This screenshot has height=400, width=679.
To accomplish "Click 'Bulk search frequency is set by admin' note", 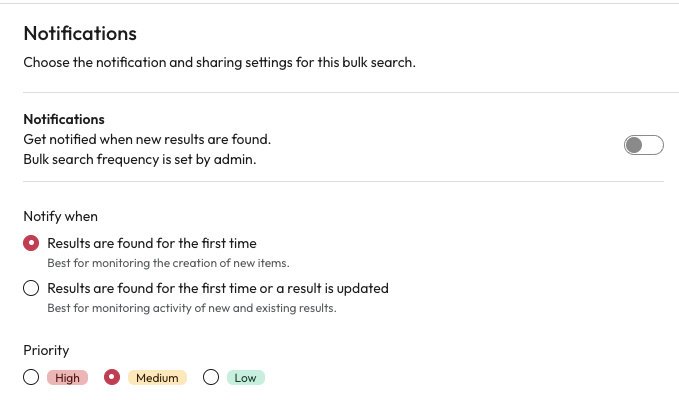I will click(139, 158).
